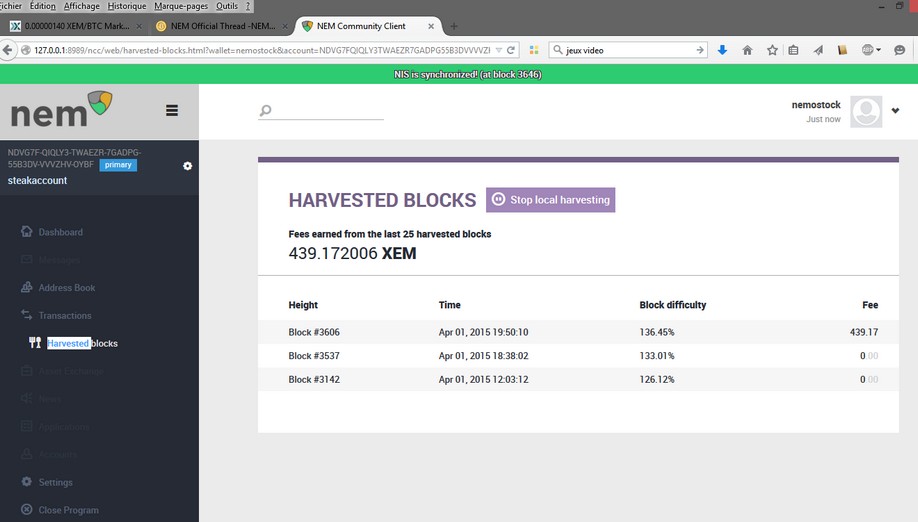Click the 439.17 fee value
Viewport: 918px width, 522px height.
pyautogui.click(x=864, y=332)
